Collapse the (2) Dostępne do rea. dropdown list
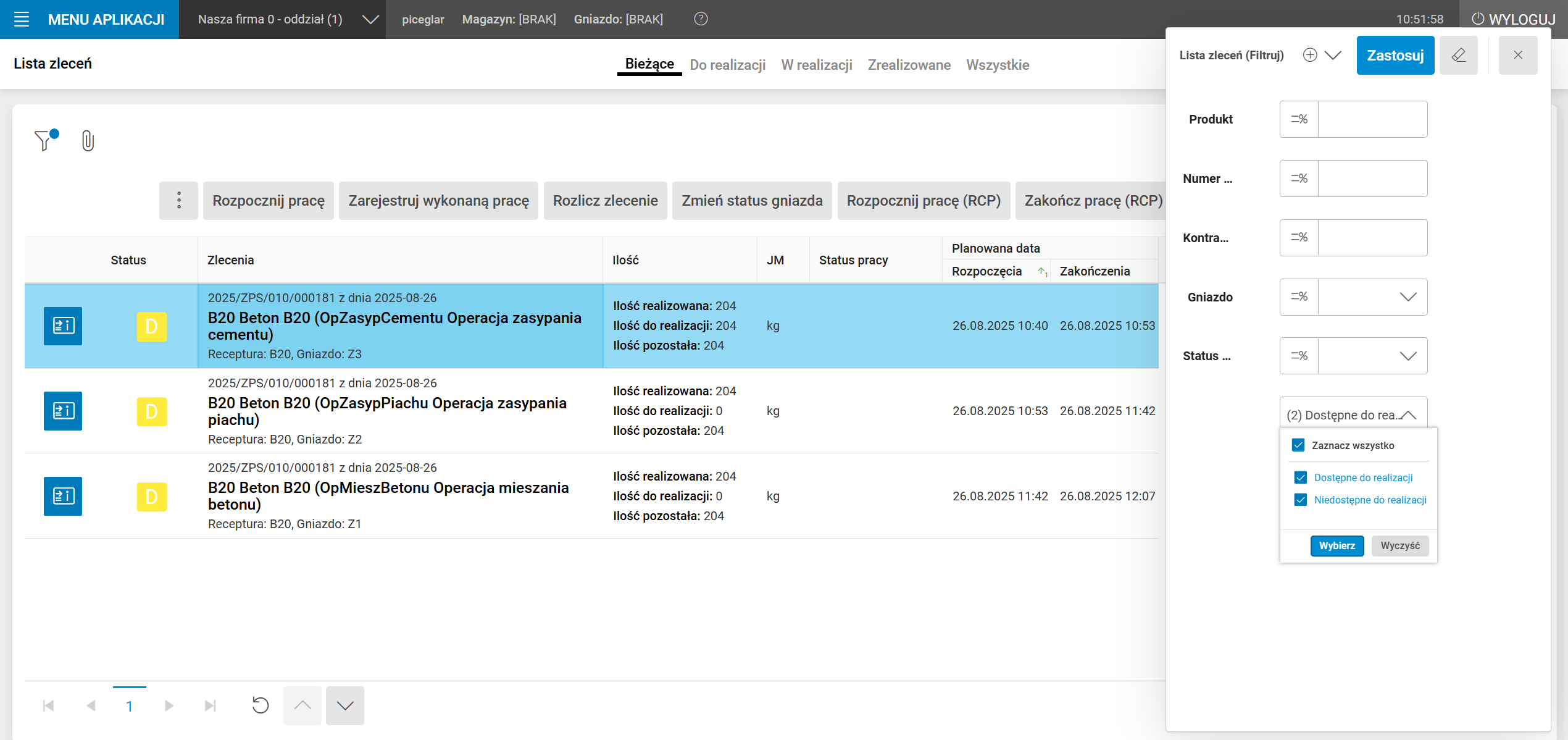The height and width of the screenshot is (740, 1568). 1409,414
